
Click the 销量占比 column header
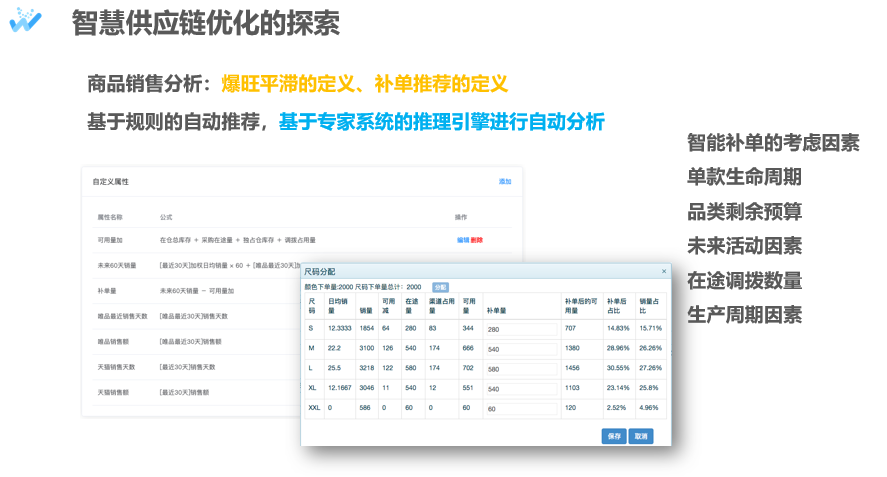pos(649,306)
